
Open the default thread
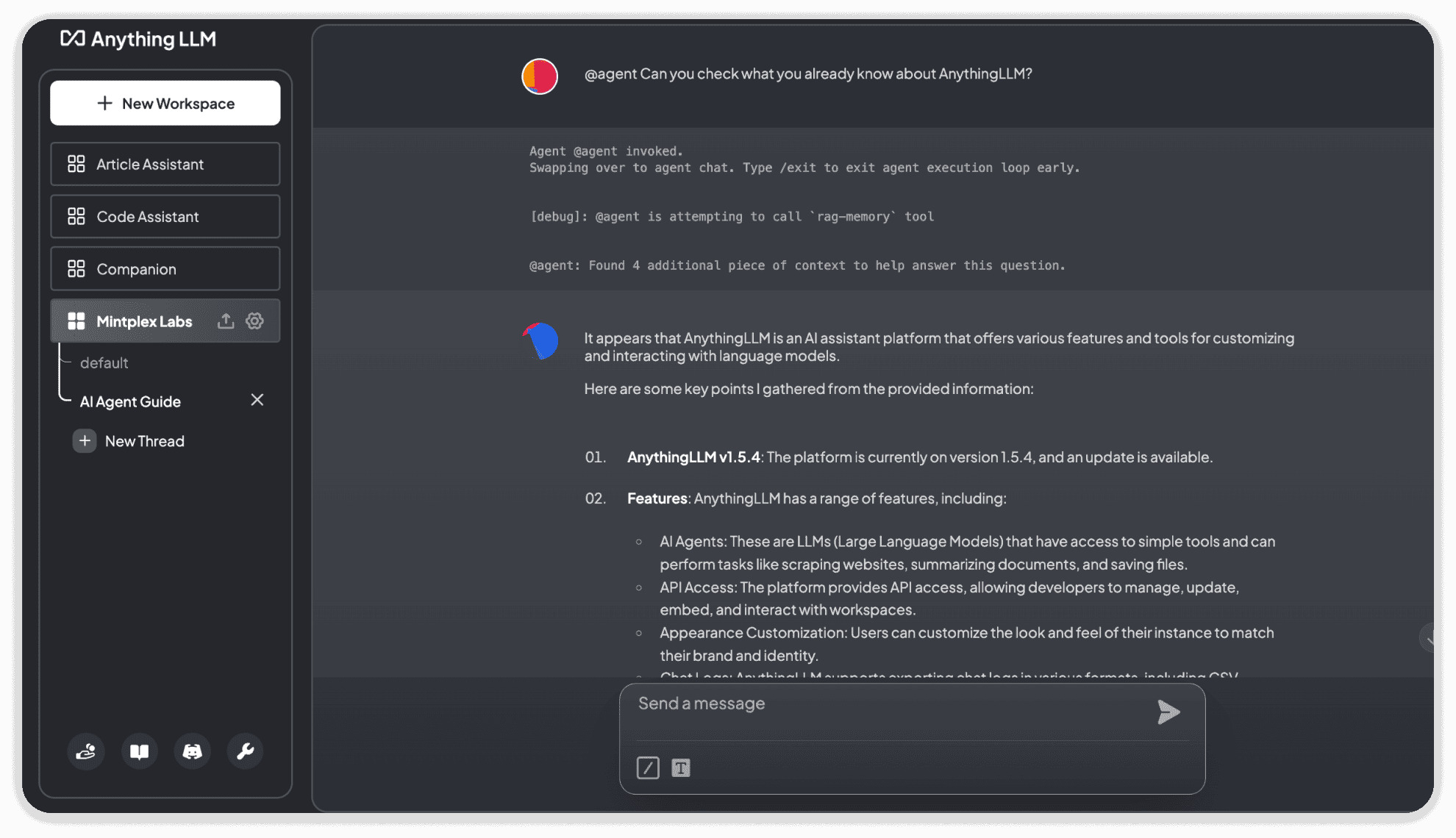click(x=104, y=362)
